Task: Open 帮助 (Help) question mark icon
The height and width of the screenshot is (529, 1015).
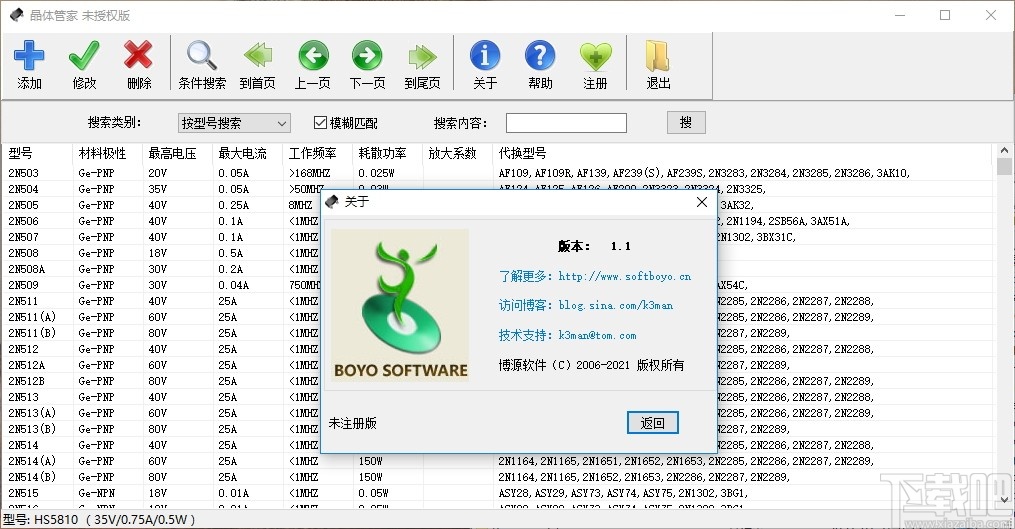Action: click(x=540, y=56)
